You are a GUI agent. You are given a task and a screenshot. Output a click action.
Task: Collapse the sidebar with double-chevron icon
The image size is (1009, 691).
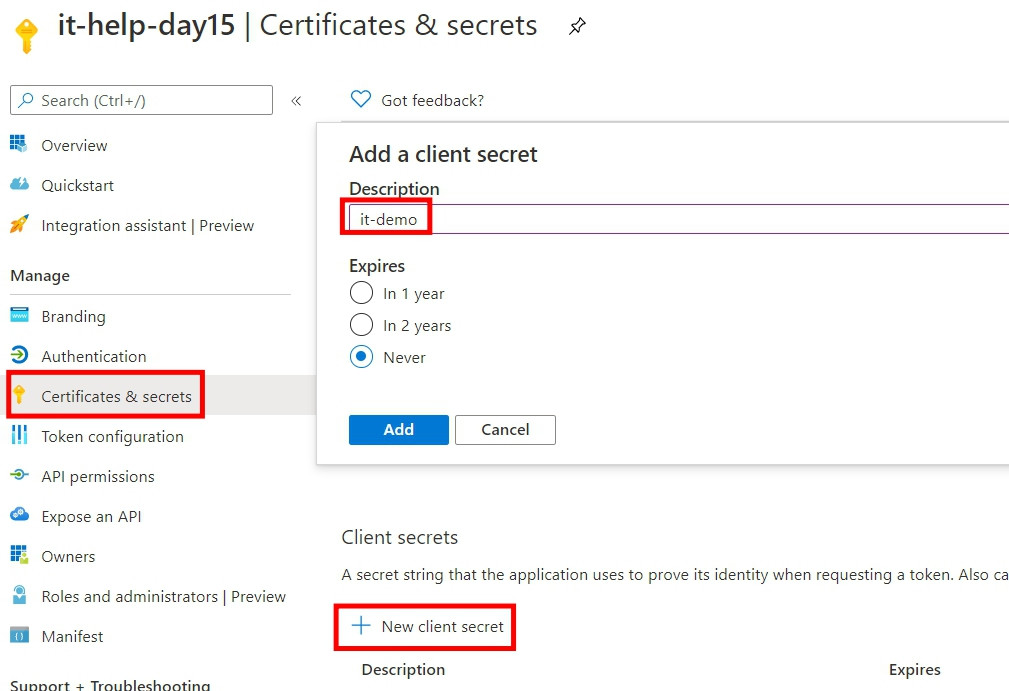point(296,101)
